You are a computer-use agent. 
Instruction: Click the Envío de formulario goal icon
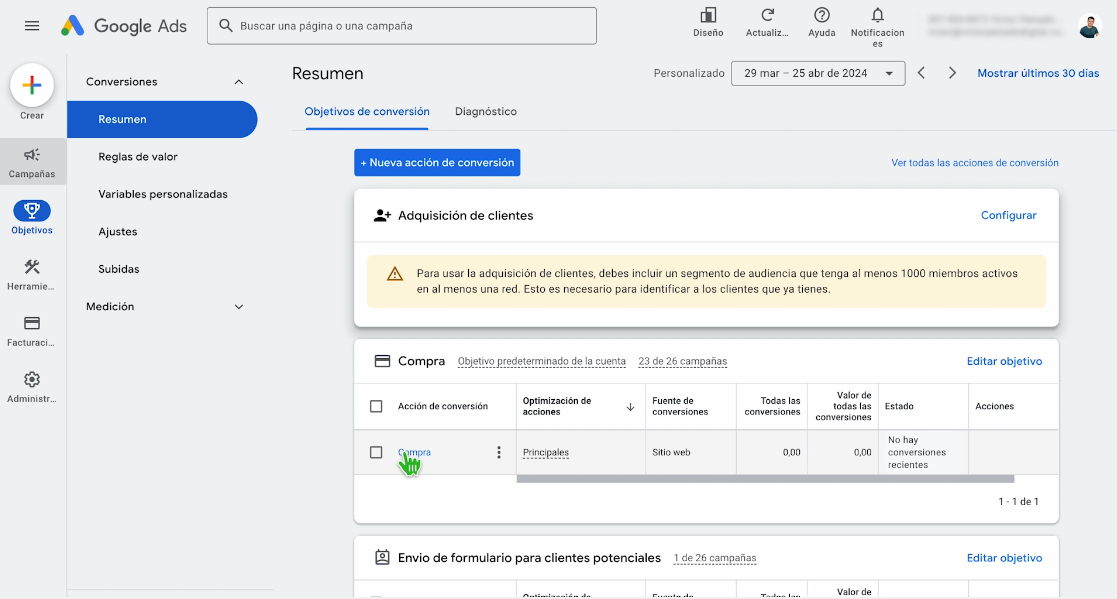[x=383, y=558]
